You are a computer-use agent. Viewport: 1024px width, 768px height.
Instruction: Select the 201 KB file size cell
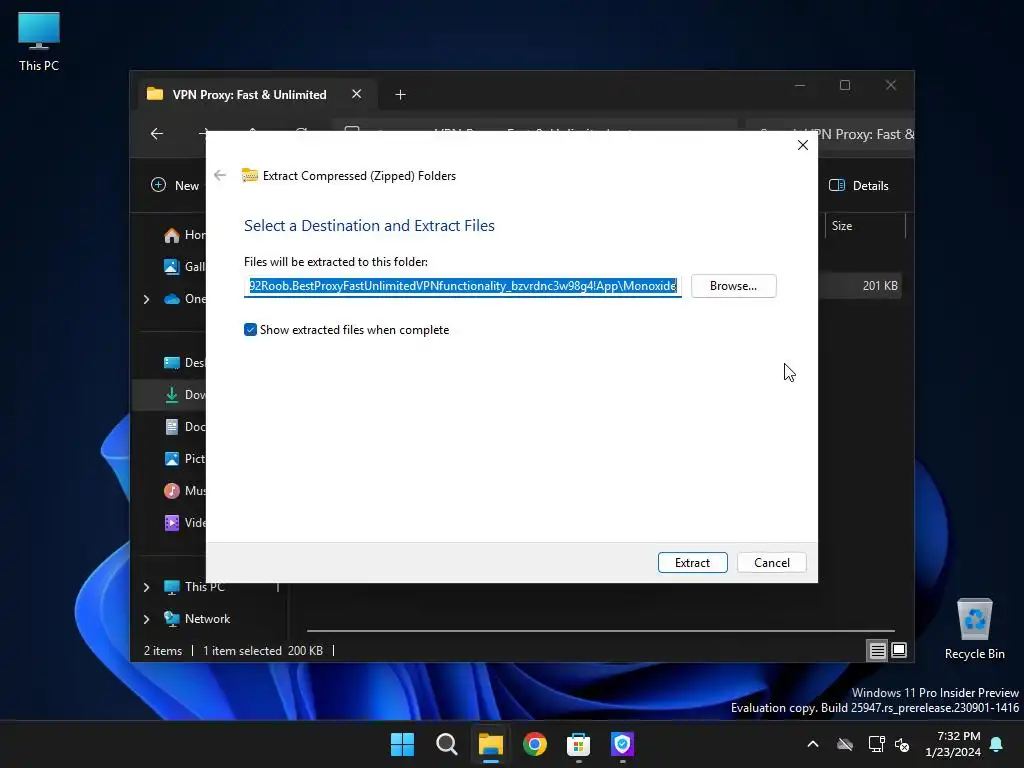(880, 286)
